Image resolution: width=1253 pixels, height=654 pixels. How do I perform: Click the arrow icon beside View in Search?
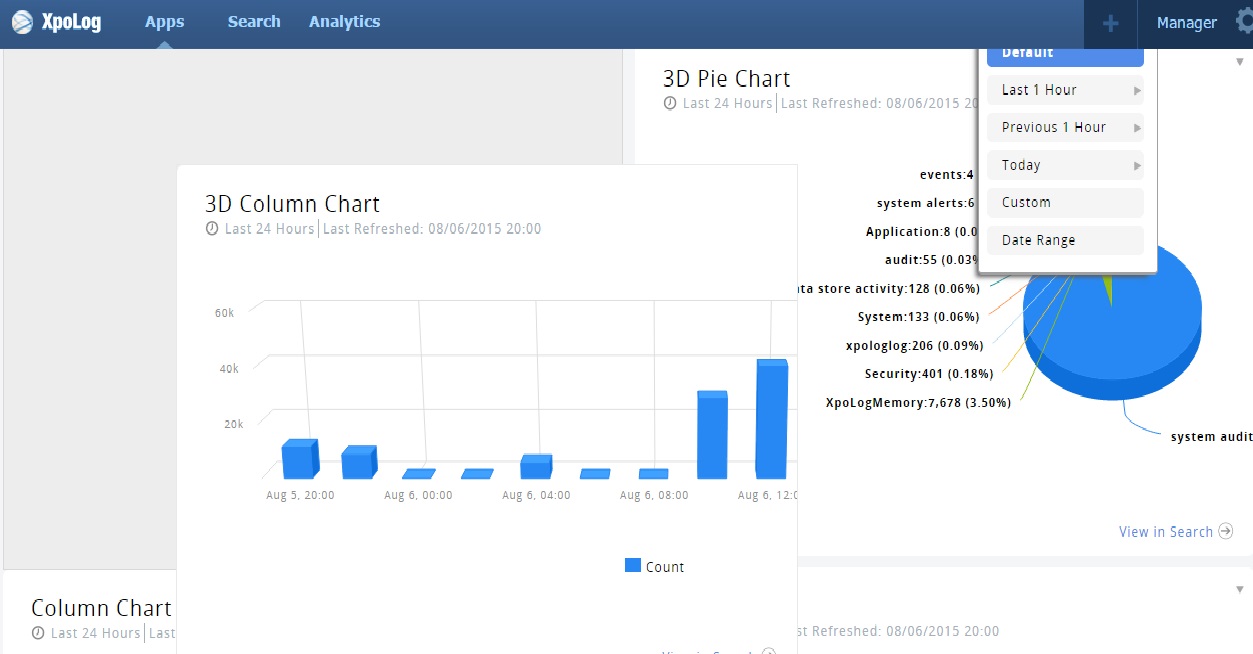pos(1226,532)
